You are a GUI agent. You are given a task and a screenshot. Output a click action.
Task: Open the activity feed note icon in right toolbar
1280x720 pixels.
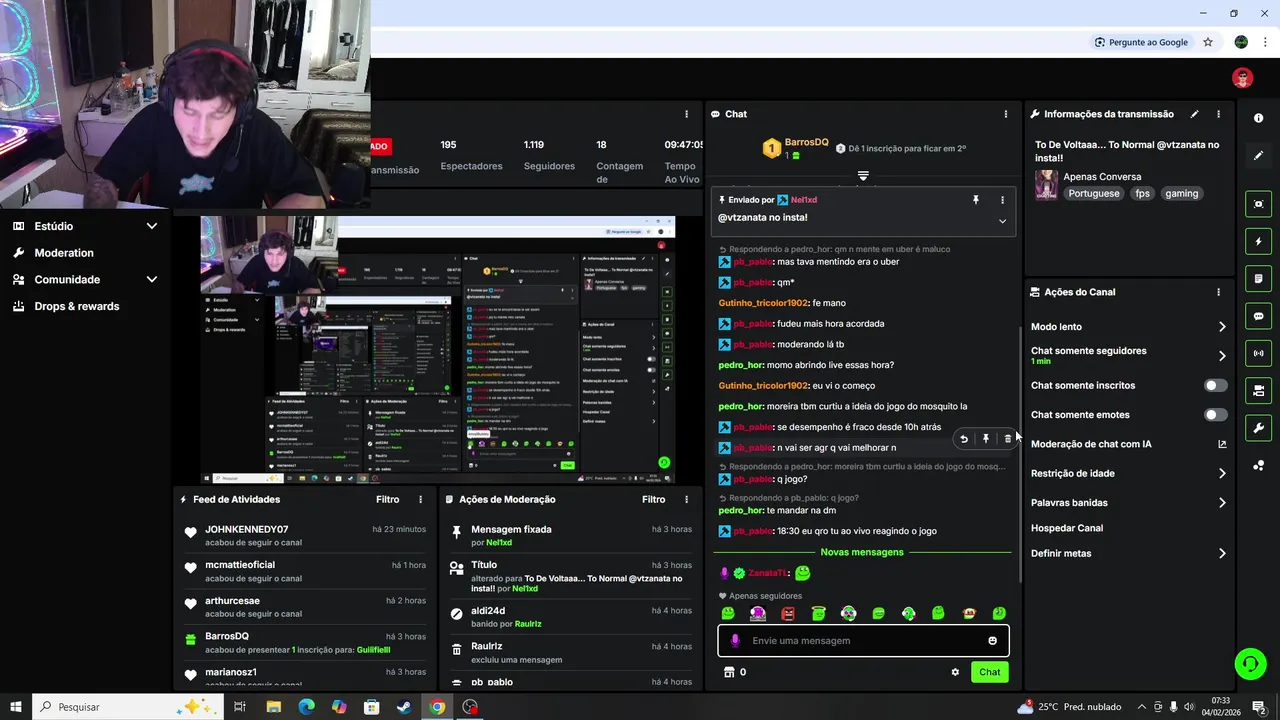click(1258, 278)
